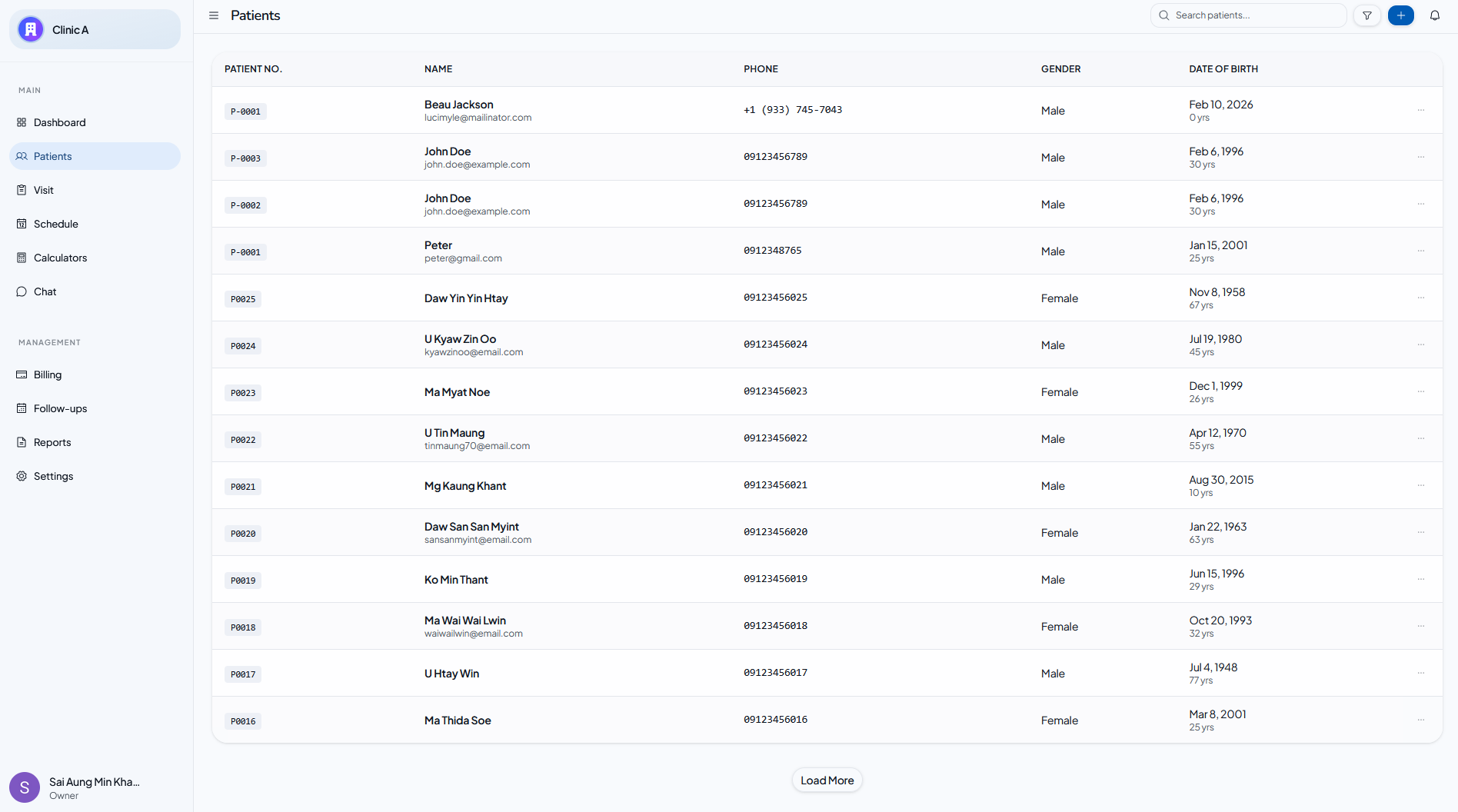Image resolution: width=1458 pixels, height=812 pixels.
Task: Click the Calculators icon in sidebar
Action: pos(22,258)
